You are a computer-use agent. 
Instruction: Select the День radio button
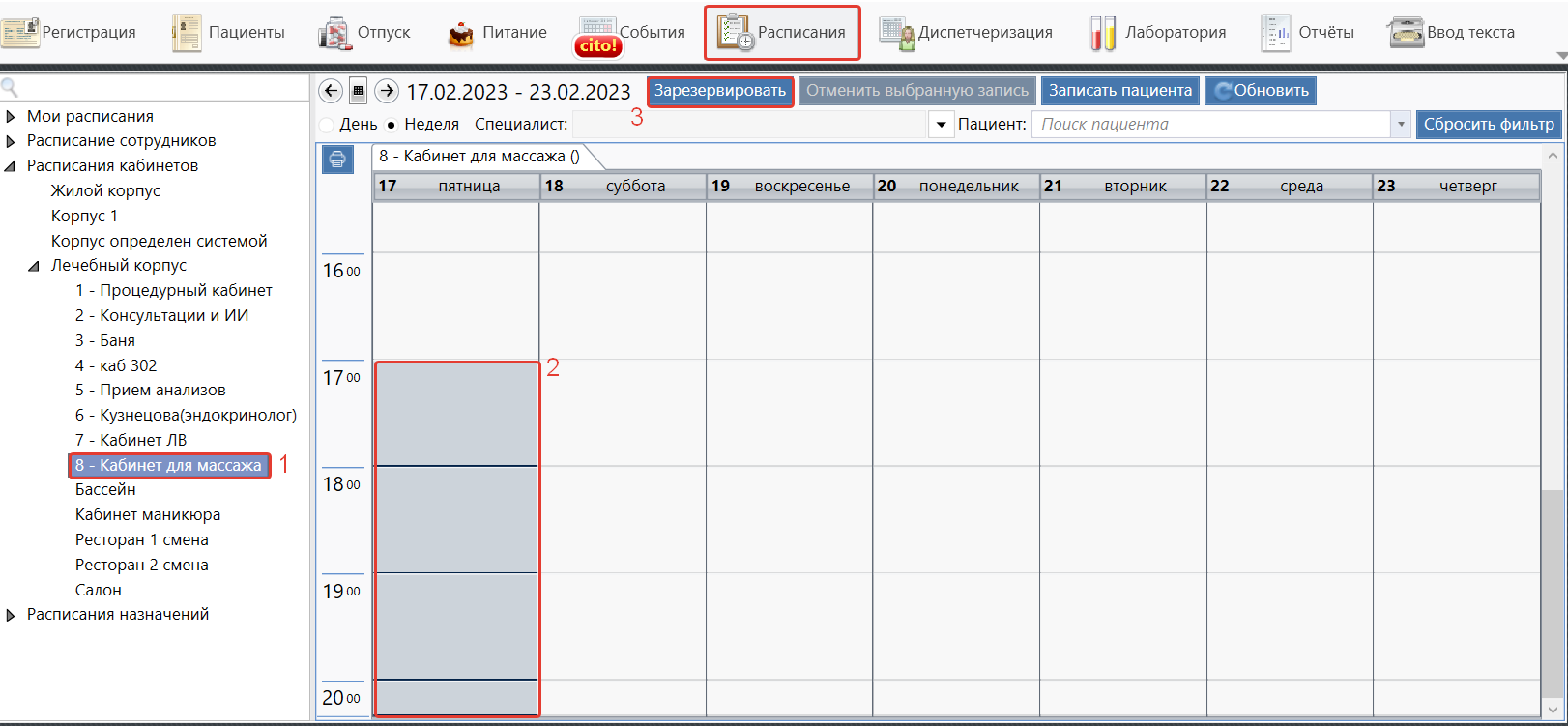pyautogui.click(x=327, y=125)
